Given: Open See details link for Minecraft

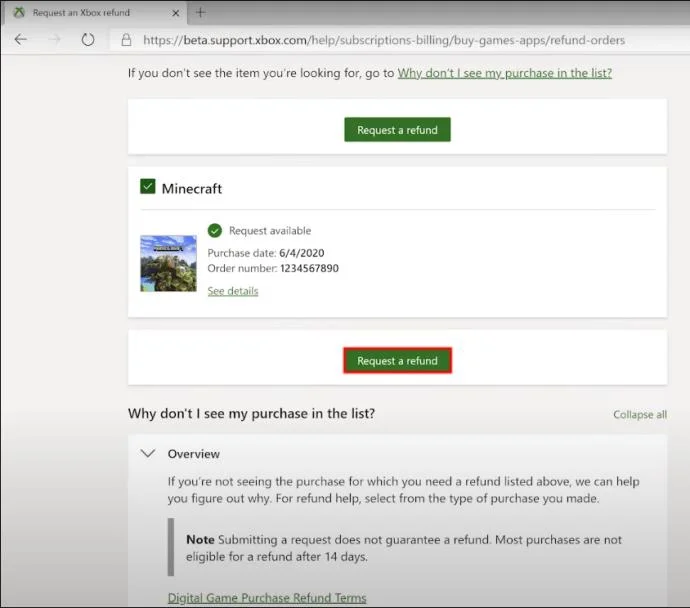Looking at the screenshot, I should click(233, 291).
